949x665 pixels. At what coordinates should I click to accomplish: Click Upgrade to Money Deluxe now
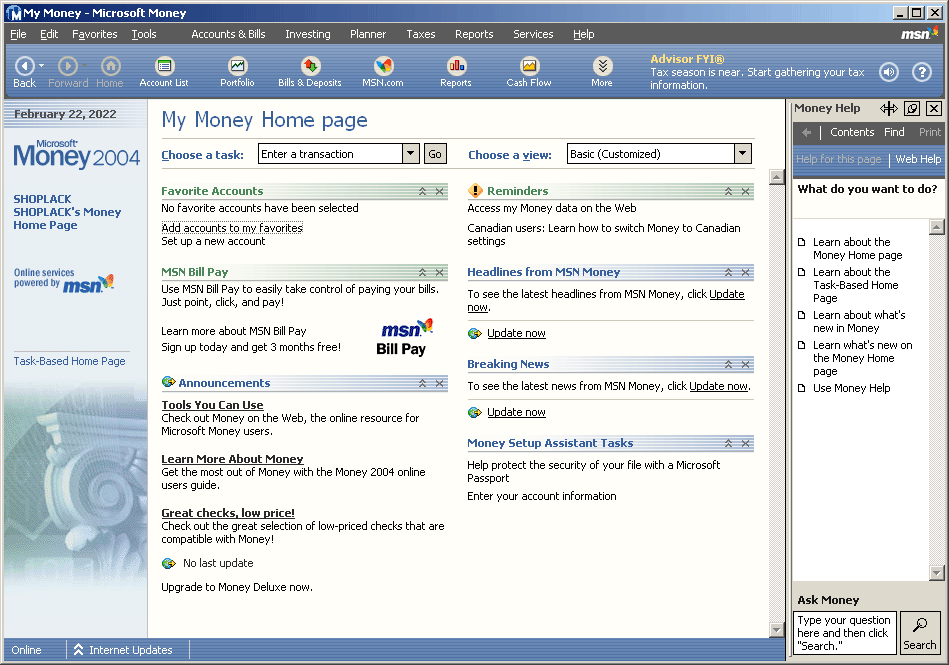click(237, 587)
